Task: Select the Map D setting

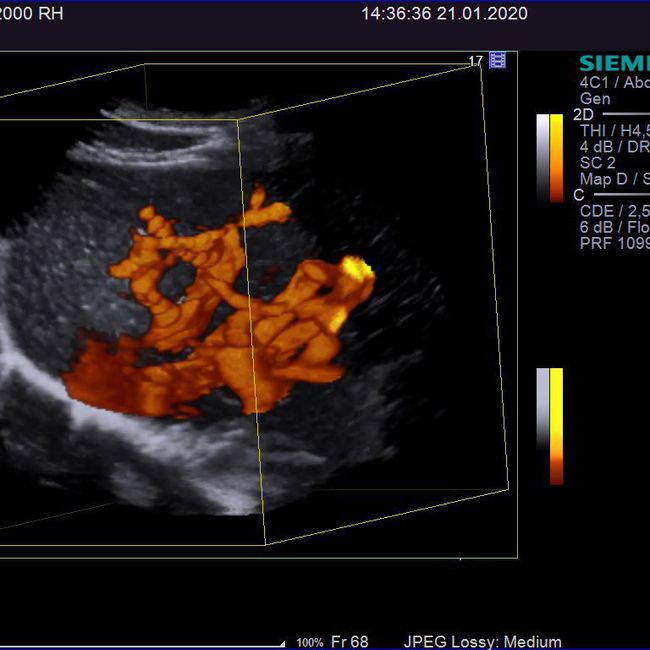Action: [x=612, y=179]
